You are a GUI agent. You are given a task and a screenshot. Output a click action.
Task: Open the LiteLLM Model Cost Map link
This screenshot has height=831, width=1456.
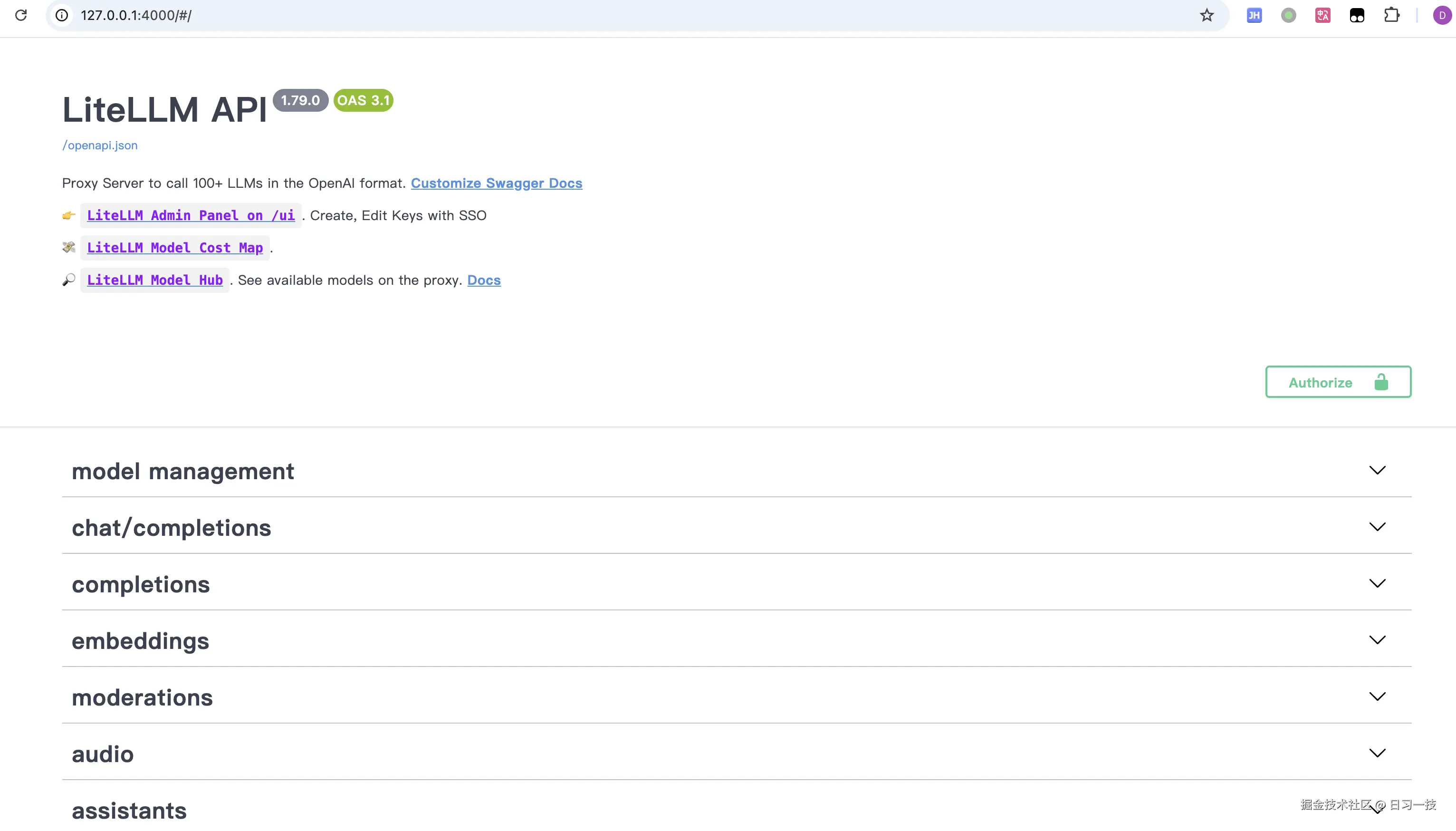point(174,248)
